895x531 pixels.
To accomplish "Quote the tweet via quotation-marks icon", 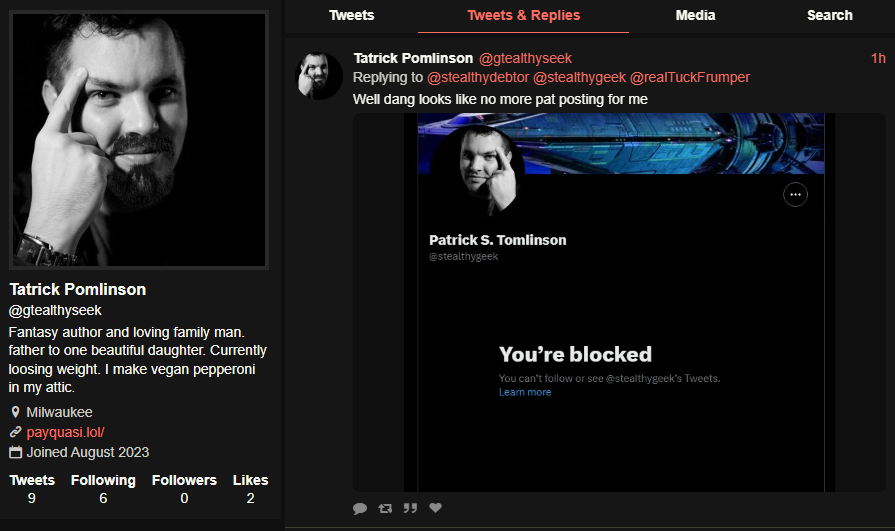I will [410, 508].
